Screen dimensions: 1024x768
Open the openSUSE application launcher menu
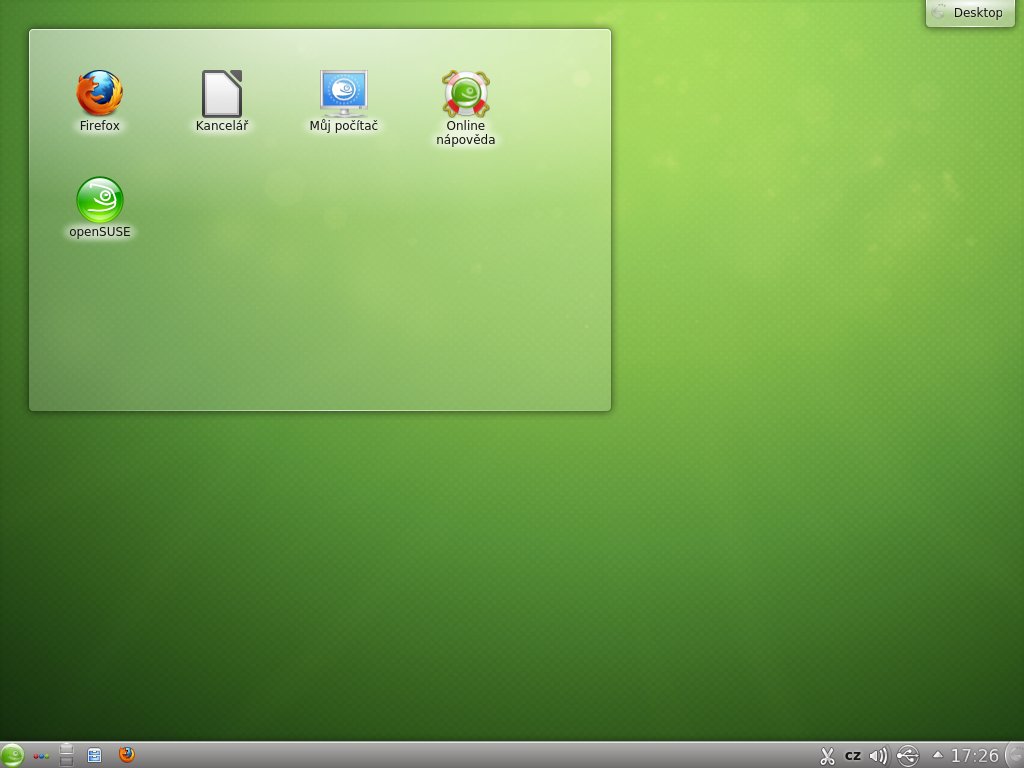coord(12,756)
